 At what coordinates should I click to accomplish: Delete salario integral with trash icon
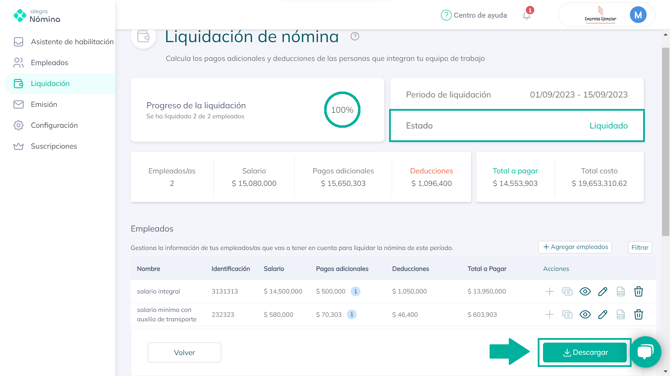pos(638,291)
